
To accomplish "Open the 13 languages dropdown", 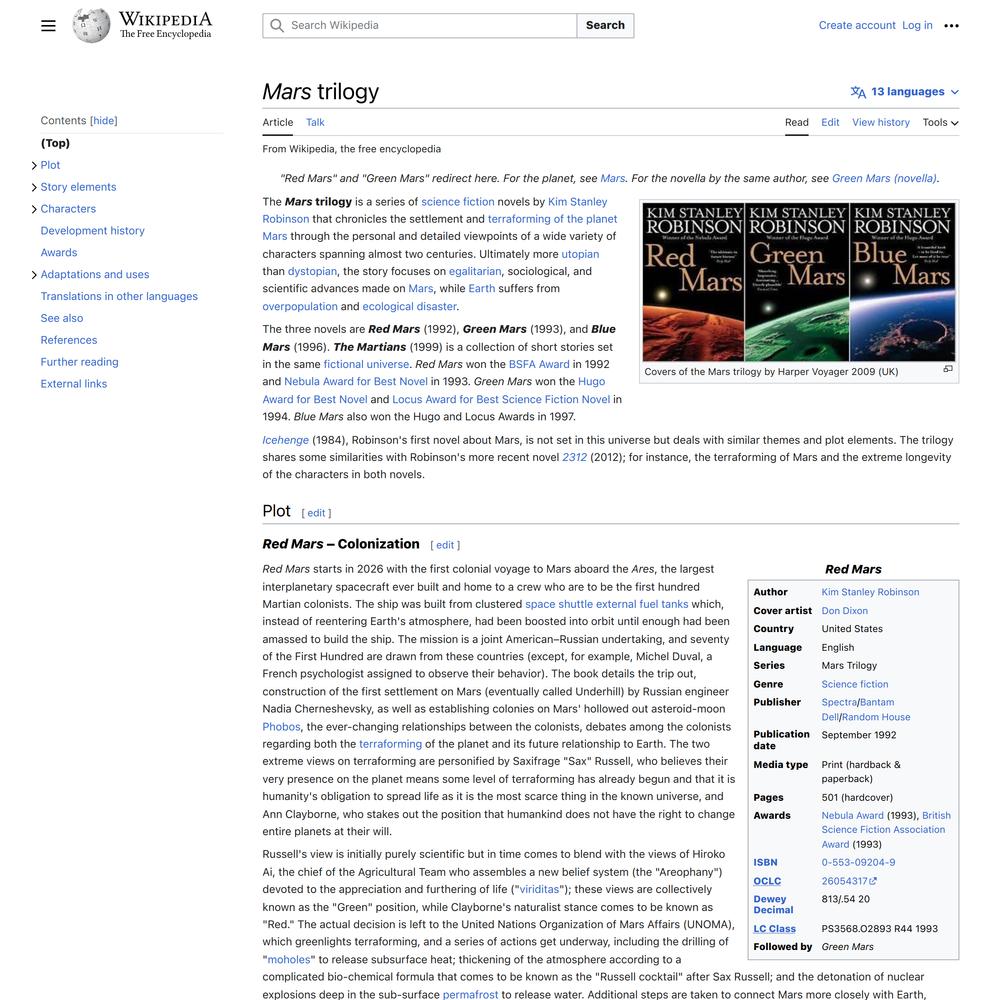I will pyautogui.click(x=905, y=92).
